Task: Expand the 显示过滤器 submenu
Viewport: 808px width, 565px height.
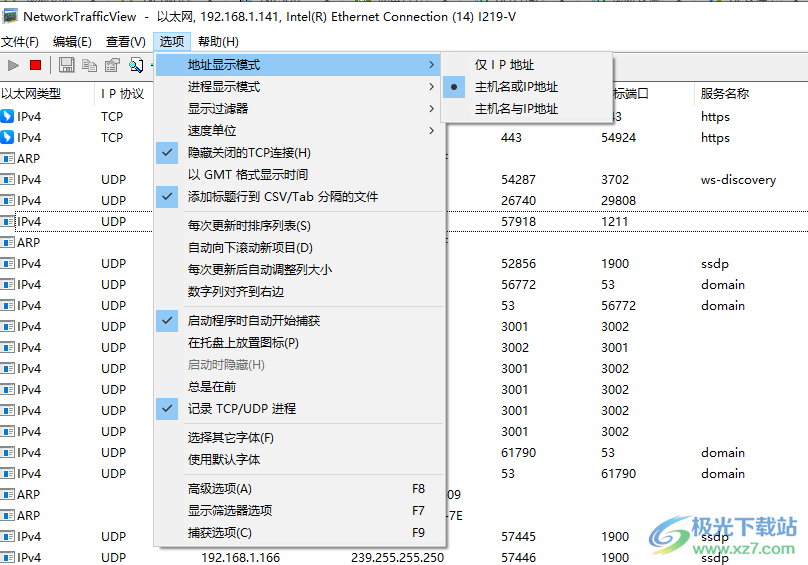Action: (300, 109)
